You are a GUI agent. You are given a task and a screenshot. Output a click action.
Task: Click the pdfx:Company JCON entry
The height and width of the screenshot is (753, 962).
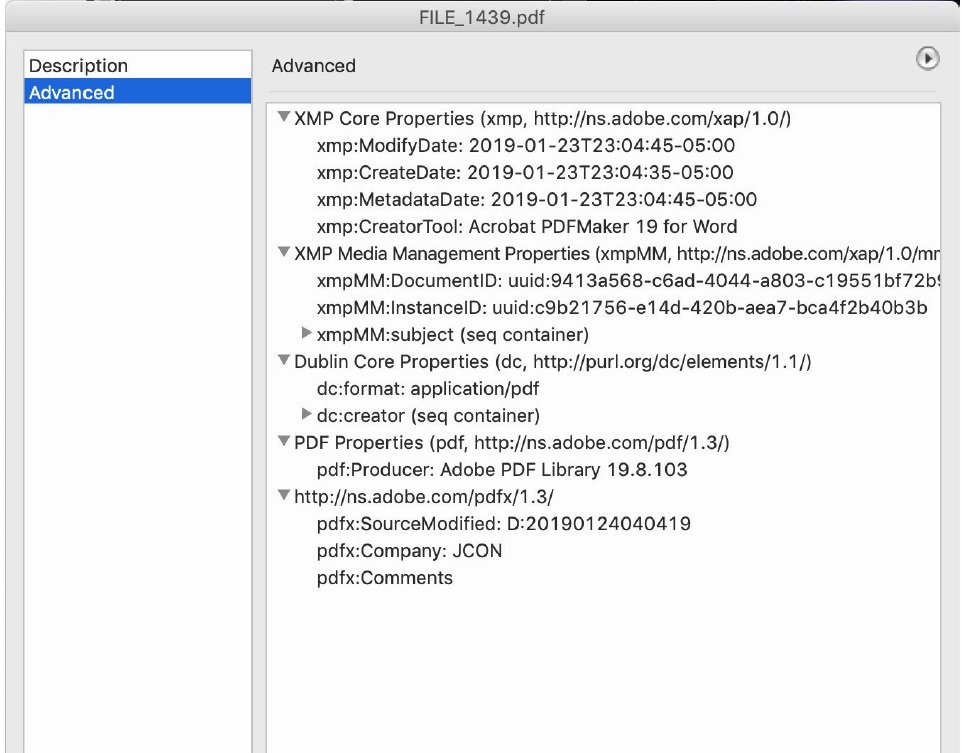click(x=409, y=550)
